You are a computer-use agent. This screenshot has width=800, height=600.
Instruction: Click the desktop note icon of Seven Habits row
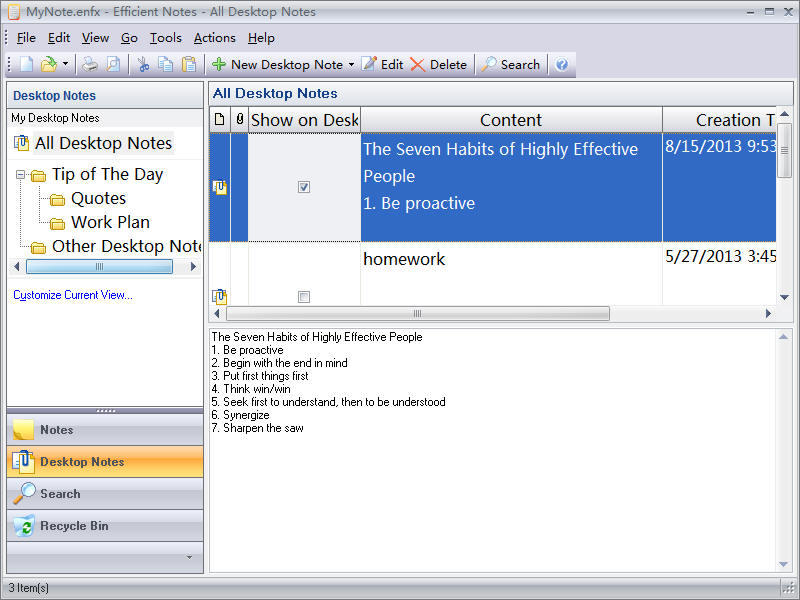(x=220, y=187)
